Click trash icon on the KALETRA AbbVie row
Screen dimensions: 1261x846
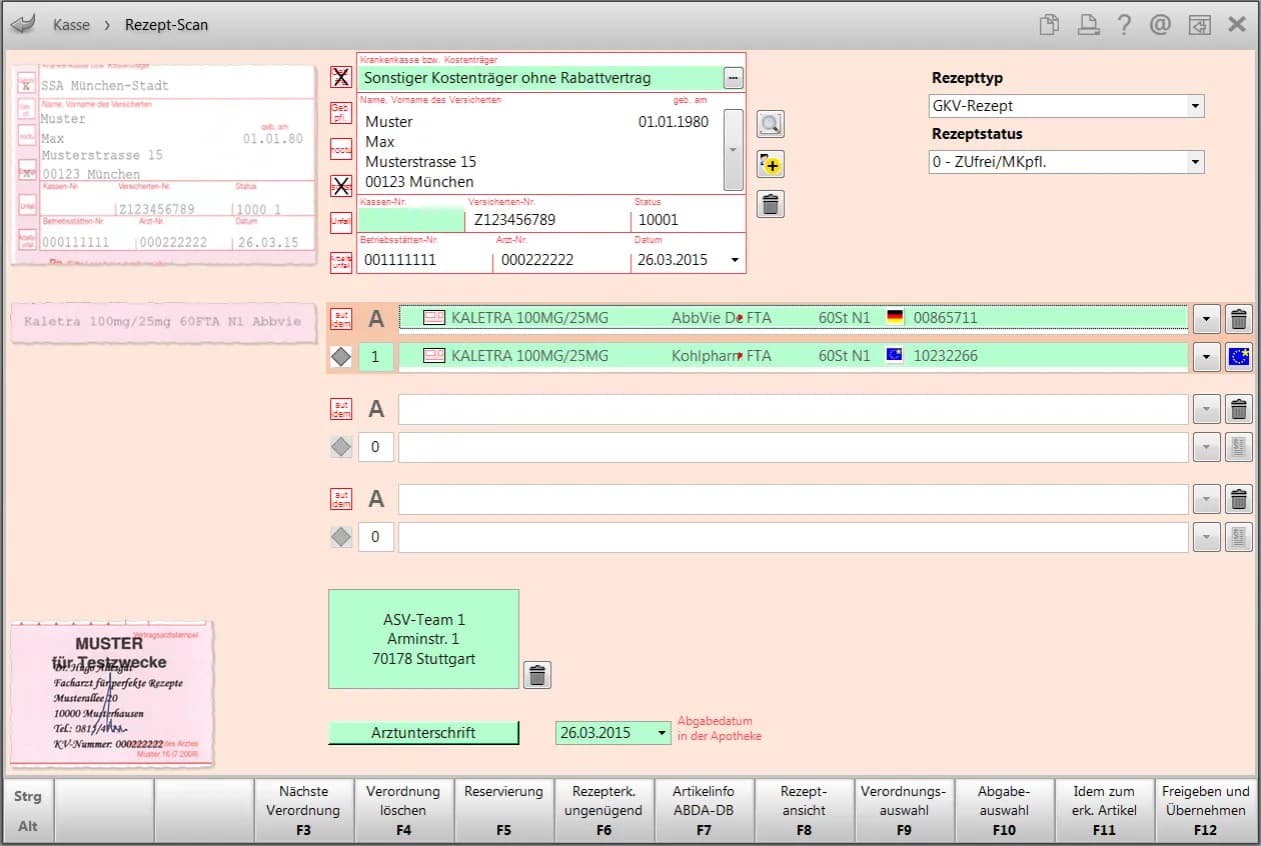[1238, 319]
